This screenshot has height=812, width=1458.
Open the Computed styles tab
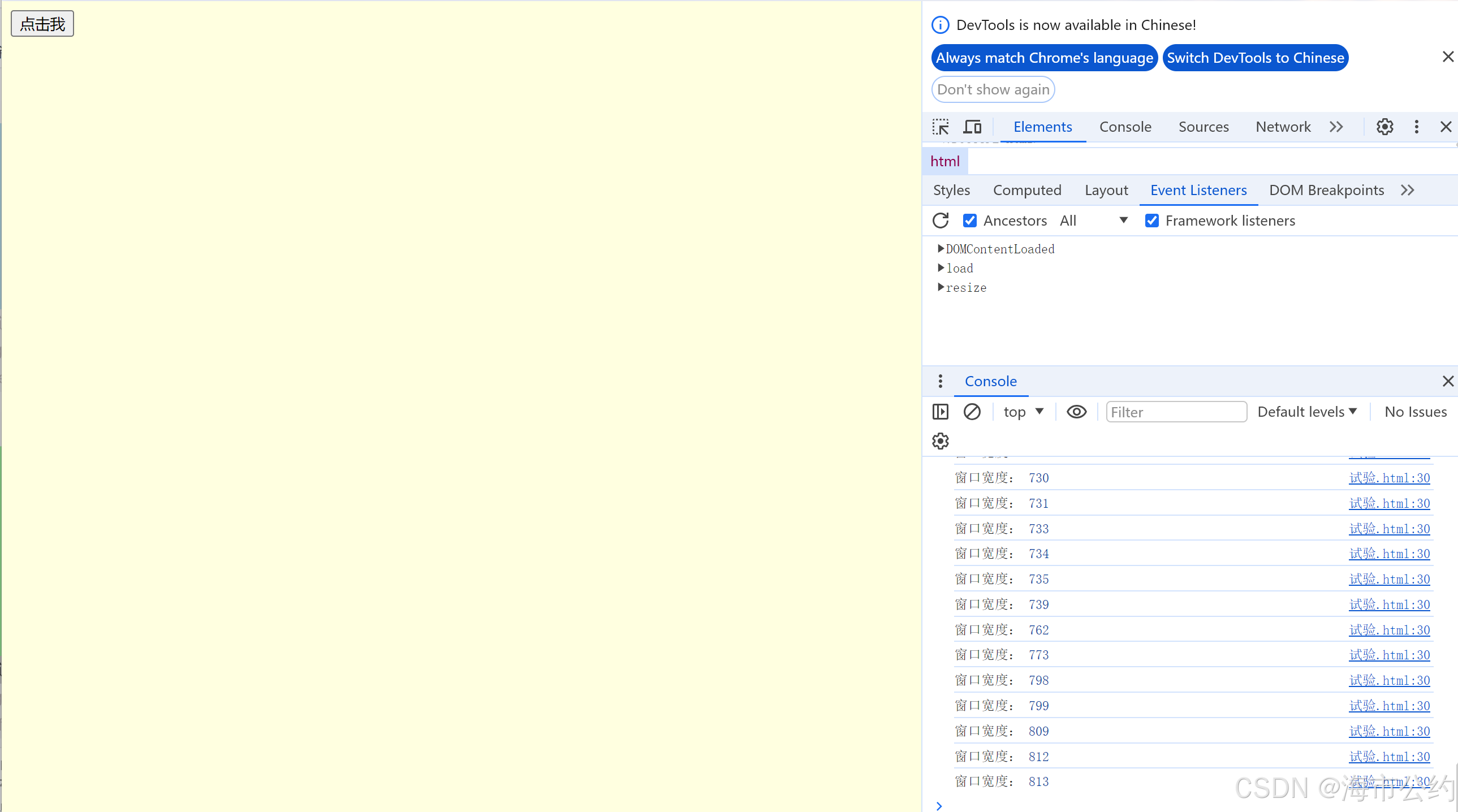click(1026, 190)
